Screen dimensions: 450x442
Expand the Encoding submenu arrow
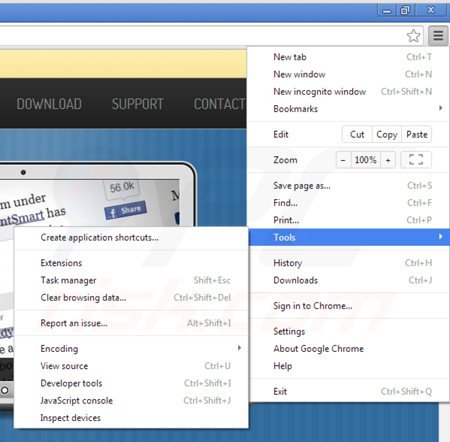click(x=239, y=348)
